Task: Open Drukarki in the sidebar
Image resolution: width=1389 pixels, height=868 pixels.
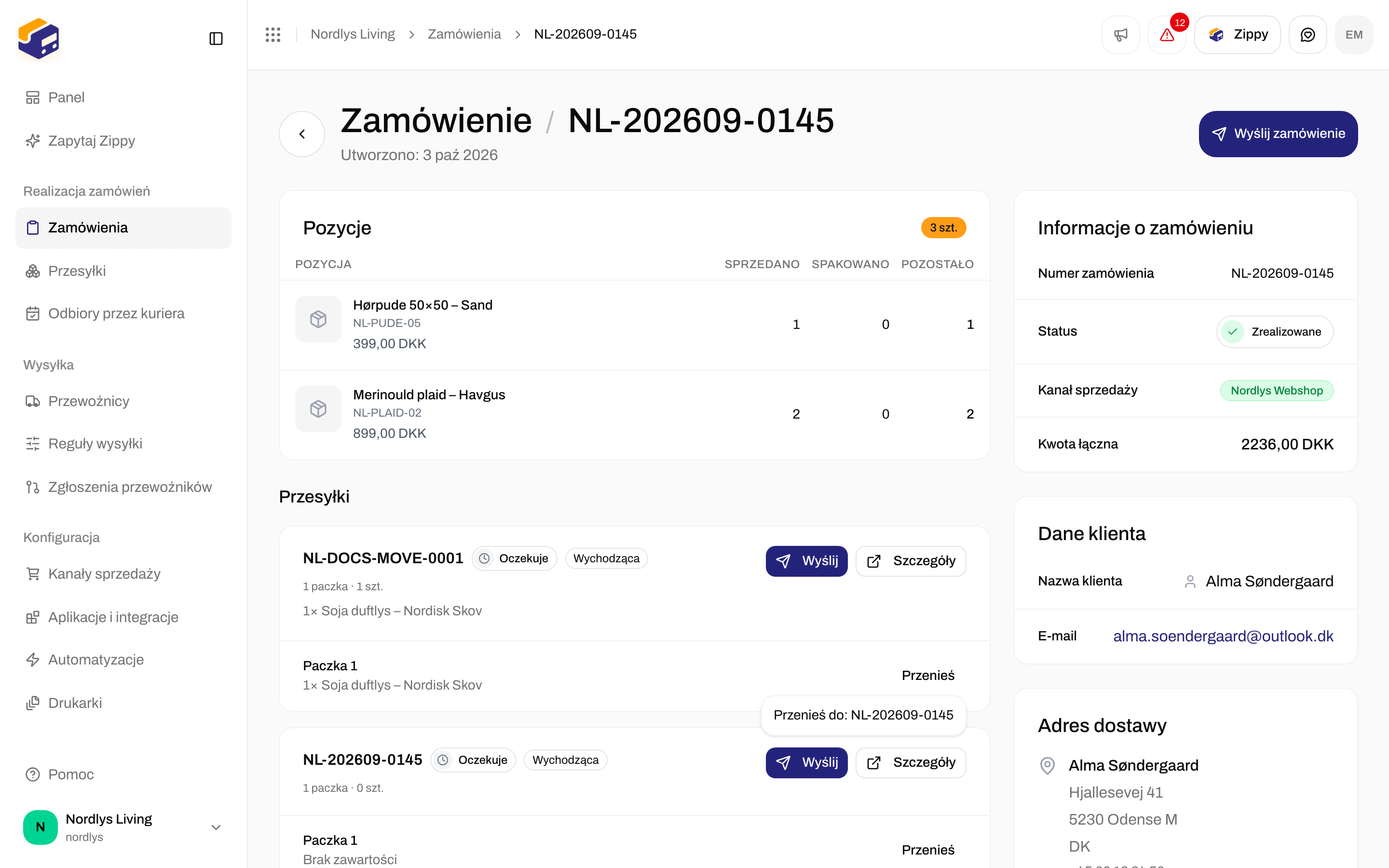Action: [123, 703]
